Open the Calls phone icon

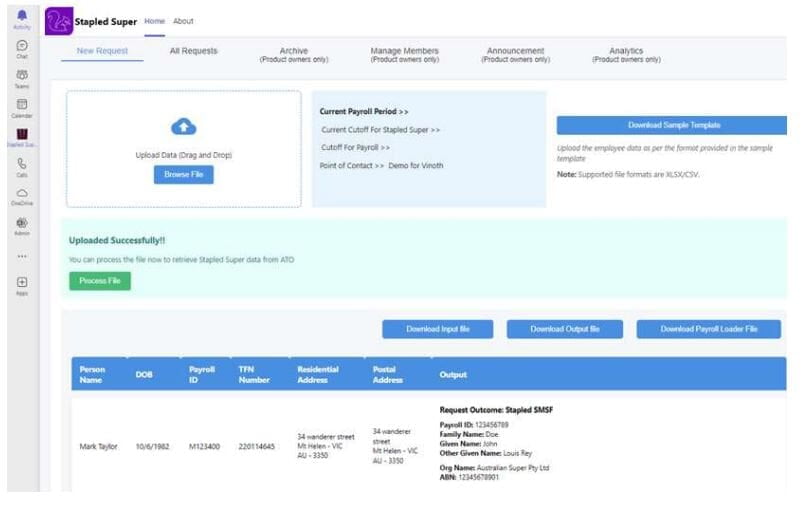22,164
